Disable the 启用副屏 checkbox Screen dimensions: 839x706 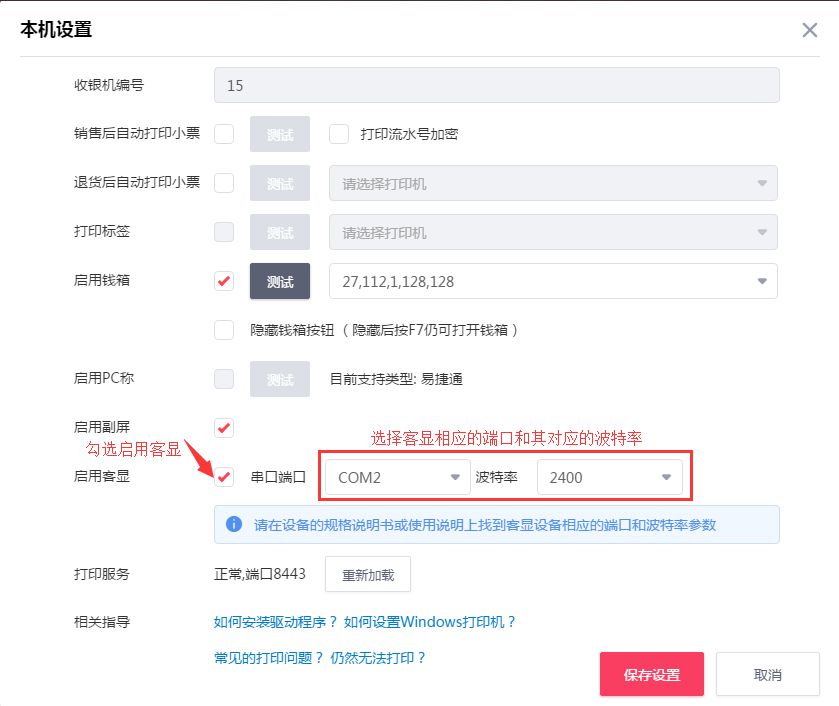[224, 428]
